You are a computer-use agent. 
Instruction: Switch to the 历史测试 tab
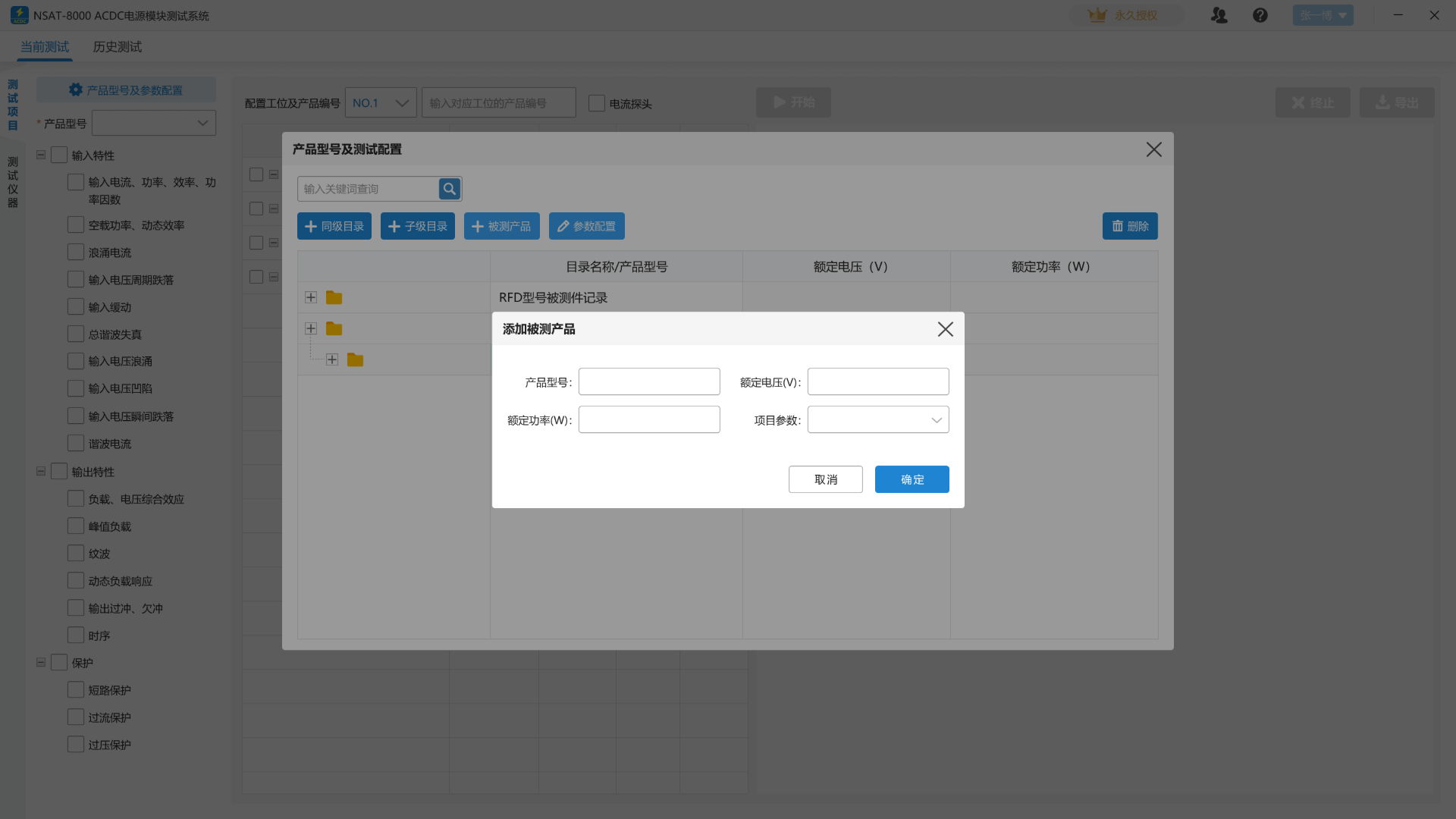coord(117,47)
